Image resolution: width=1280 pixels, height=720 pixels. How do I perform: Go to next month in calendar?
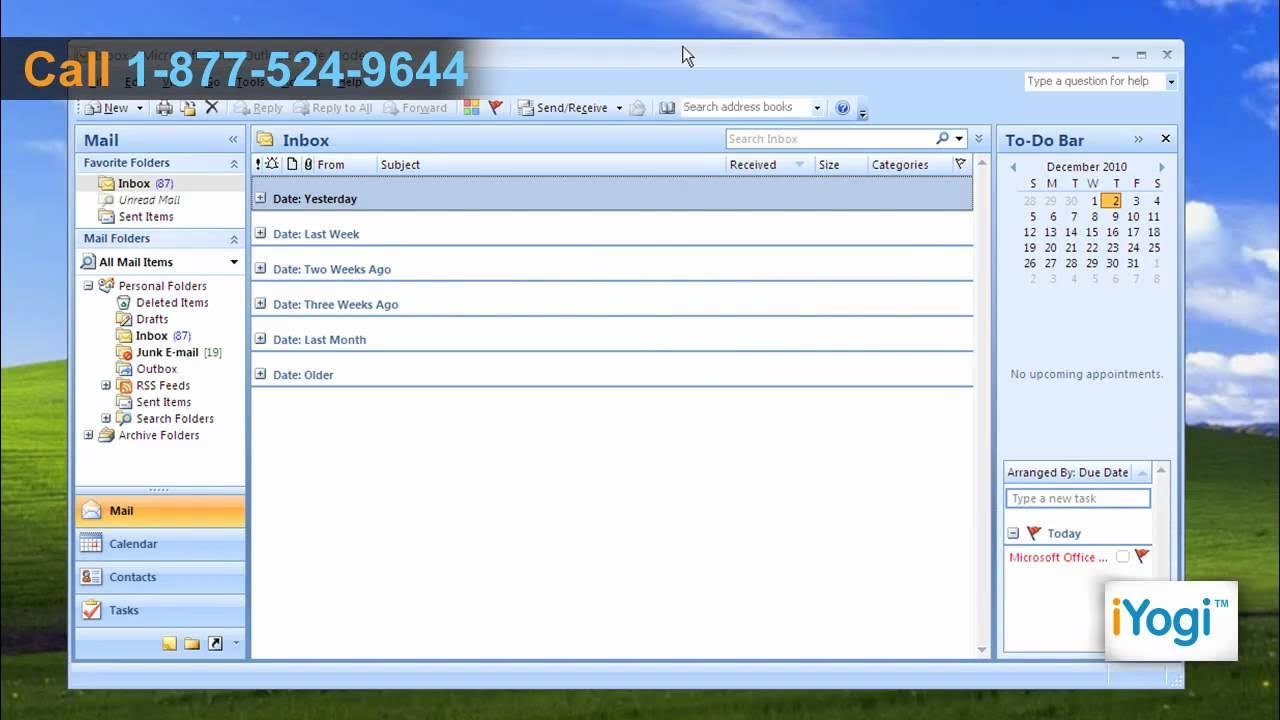tap(1161, 167)
